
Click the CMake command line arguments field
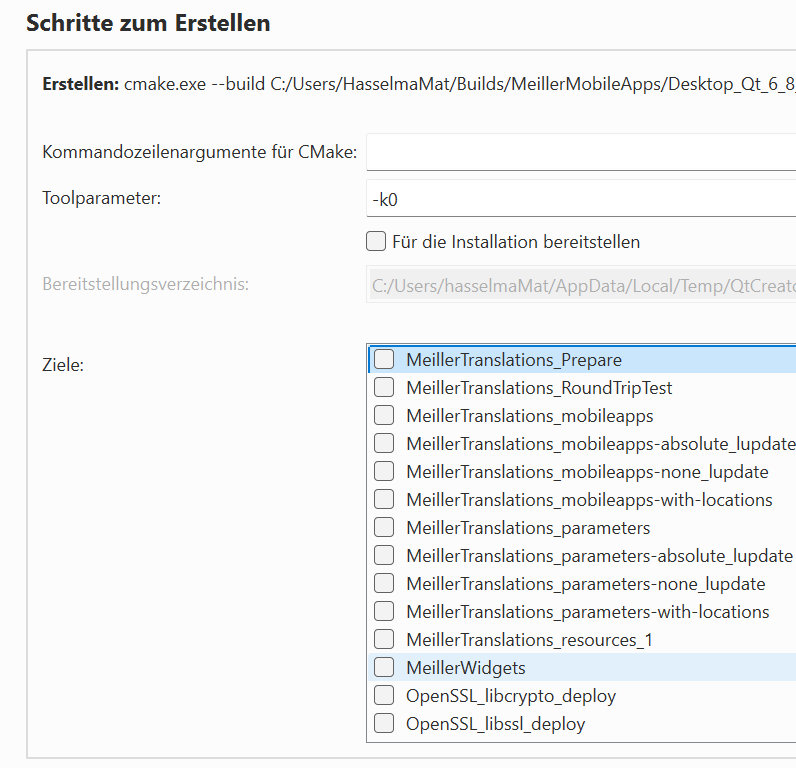tap(580, 153)
